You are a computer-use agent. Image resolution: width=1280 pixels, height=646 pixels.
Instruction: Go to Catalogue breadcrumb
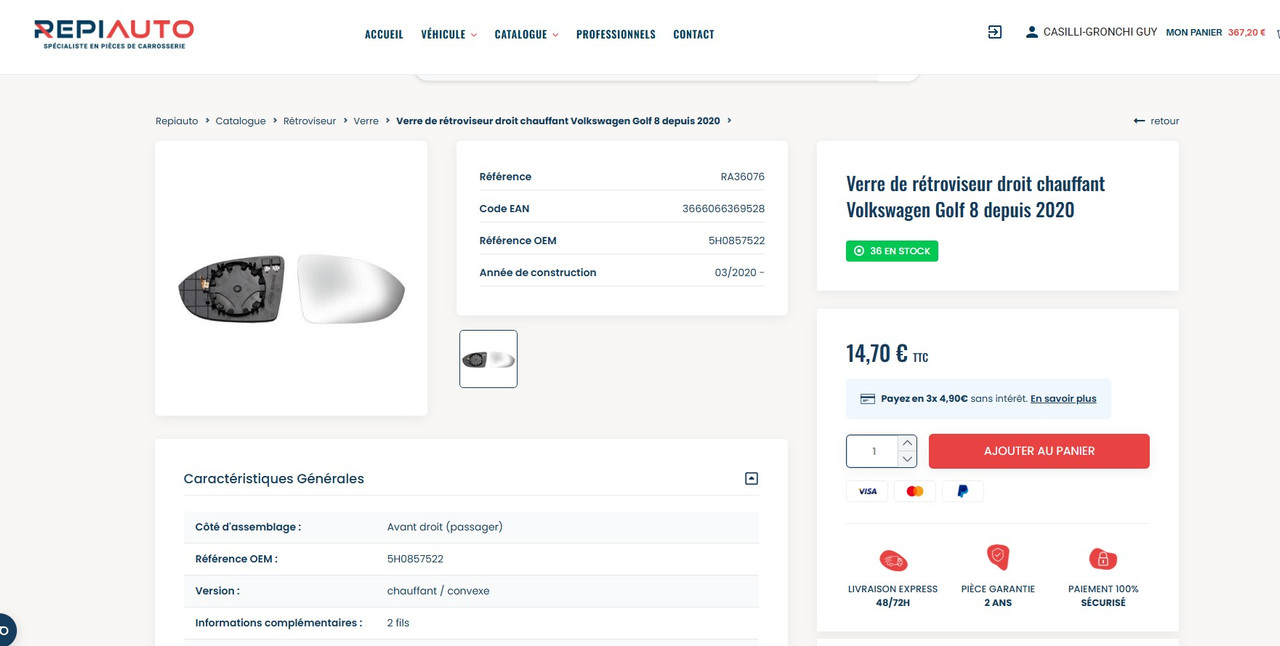click(241, 121)
